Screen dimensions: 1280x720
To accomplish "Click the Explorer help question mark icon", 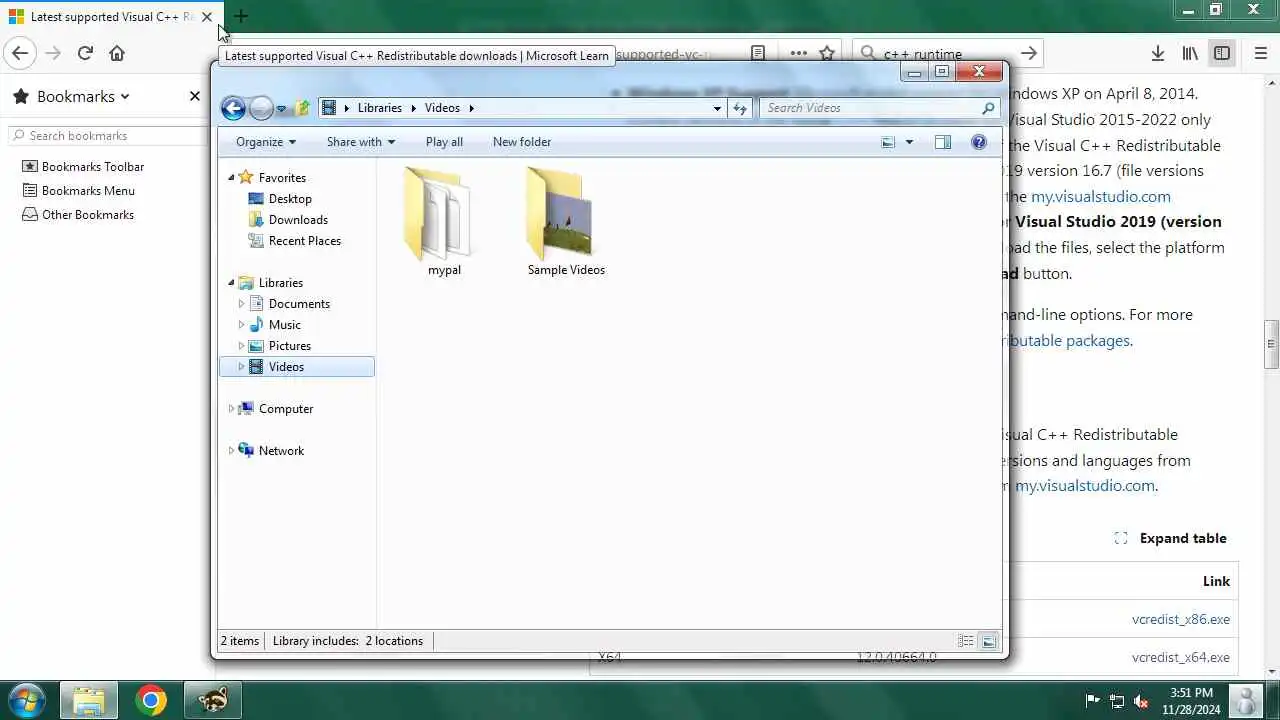I will click(x=979, y=142).
